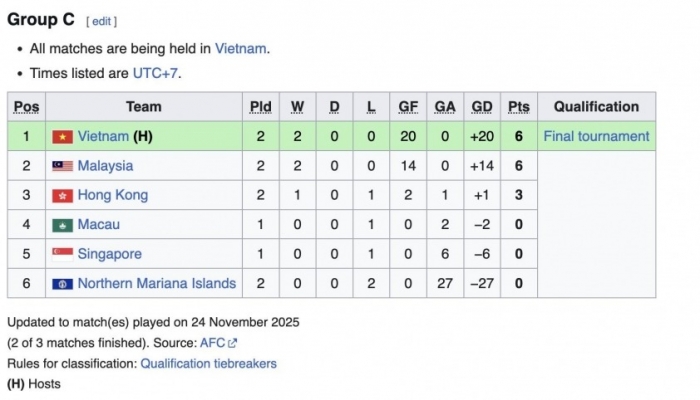This screenshot has width=700, height=400.
Task: Click the Malaysia flag icon
Action: pyautogui.click(x=62, y=166)
